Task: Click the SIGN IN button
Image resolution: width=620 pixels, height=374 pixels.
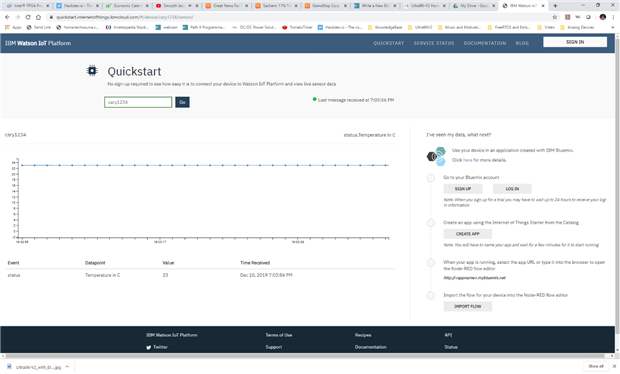Action: pyautogui.click(x=575, y=42)
